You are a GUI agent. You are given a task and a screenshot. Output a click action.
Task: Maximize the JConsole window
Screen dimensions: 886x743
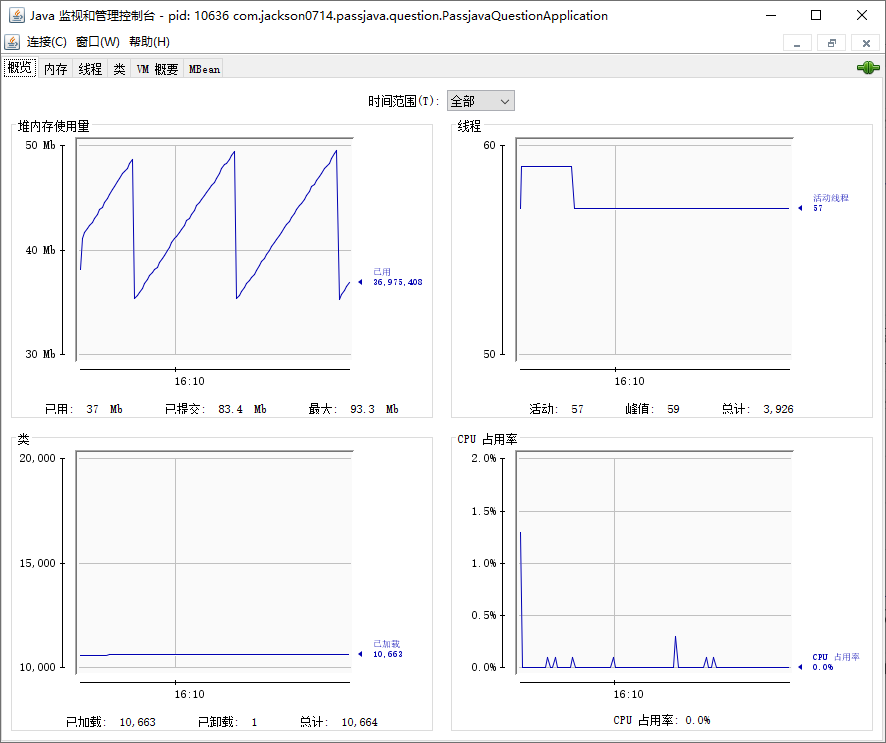pyautogui.click(x=815, y=15)
